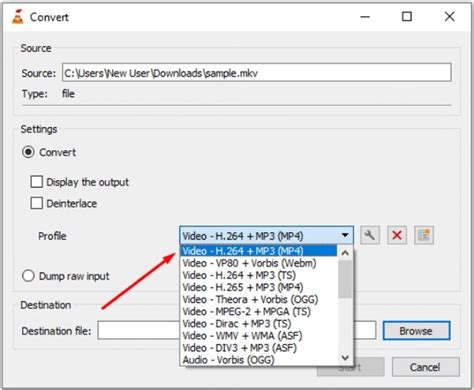Screen dimensions: 474x390
Task: Click the Cancel button
Action: [x=425, y=367]
